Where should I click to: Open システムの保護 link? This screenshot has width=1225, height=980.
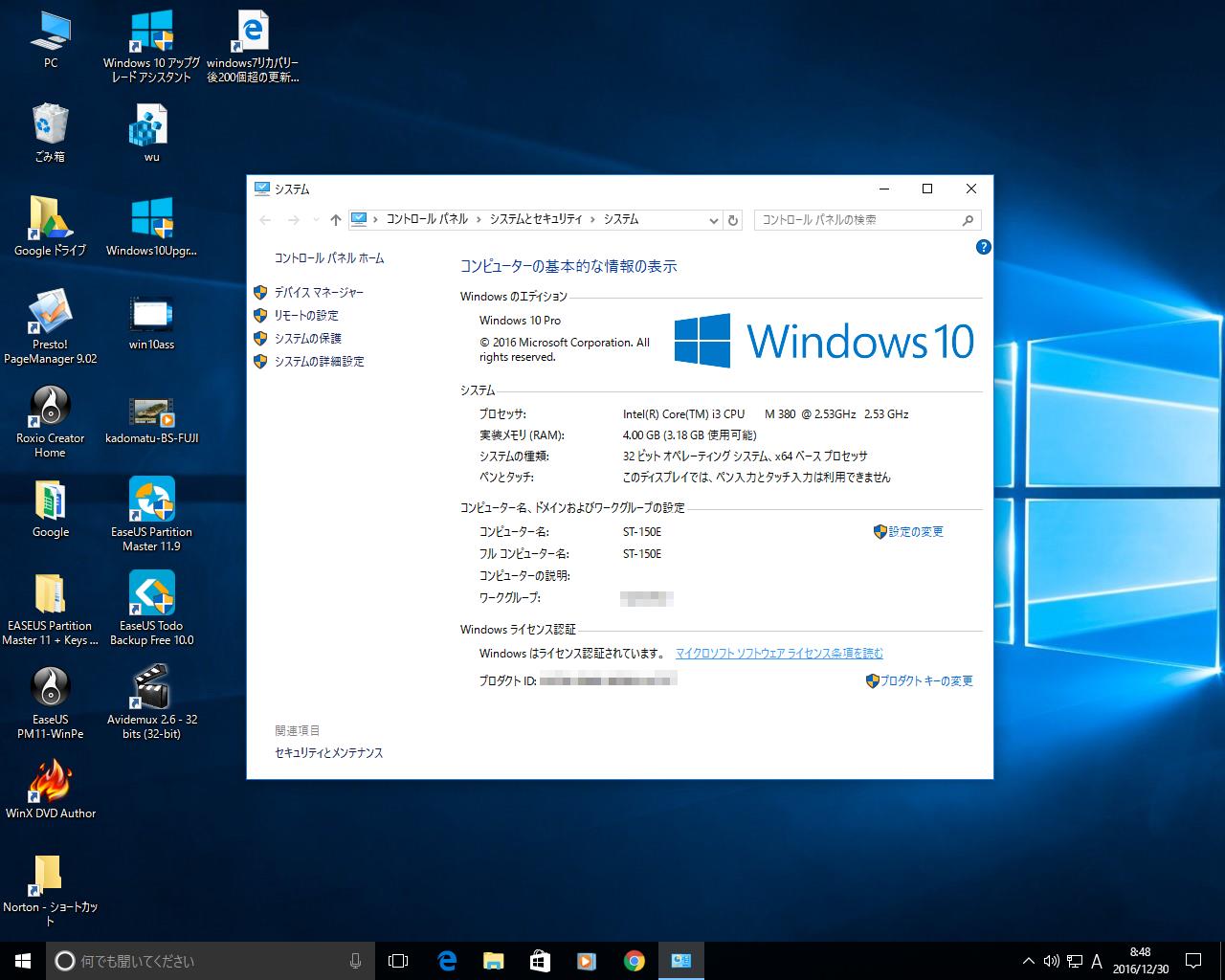[307, 339]
